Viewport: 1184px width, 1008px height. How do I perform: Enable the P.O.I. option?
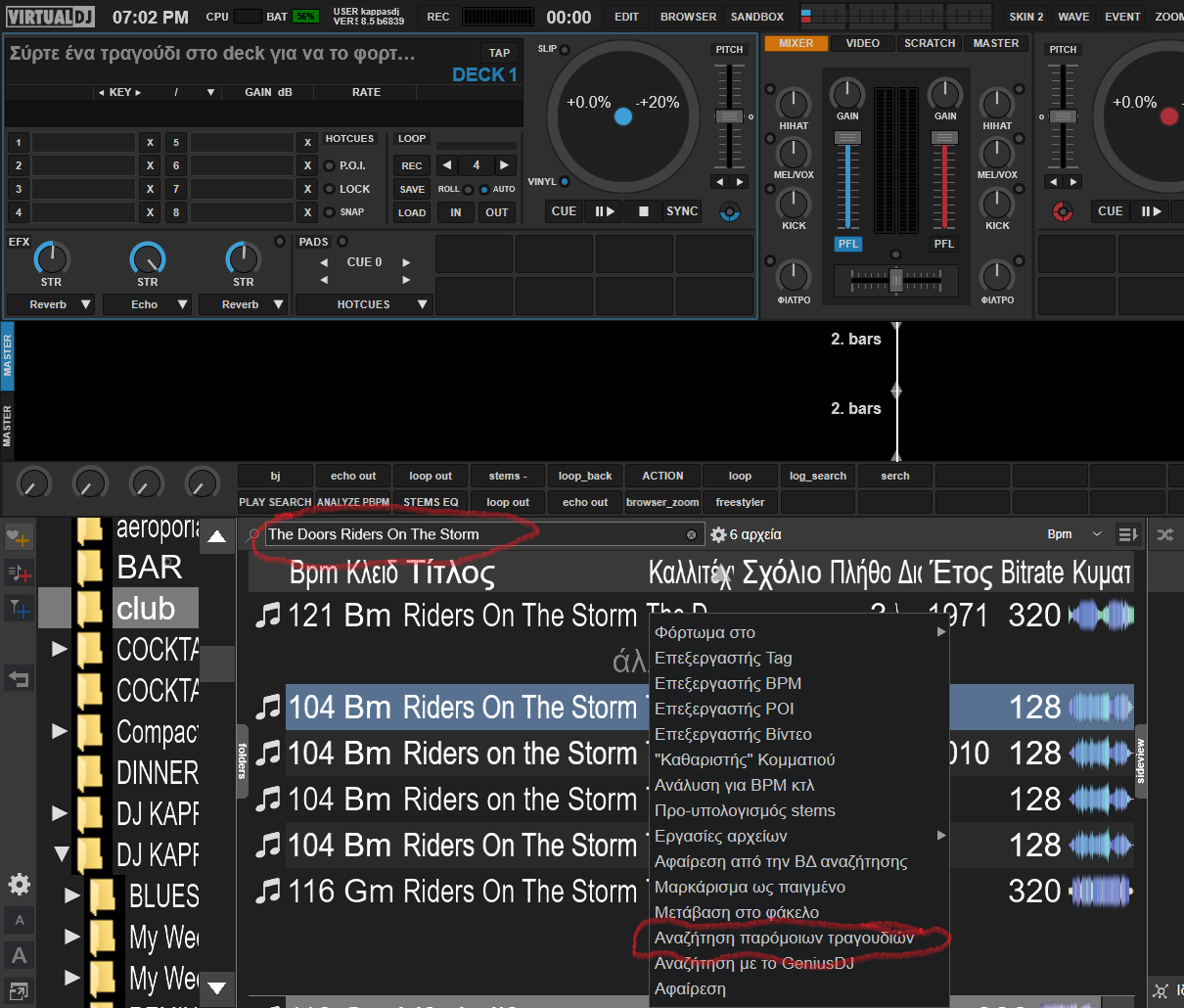pos(330,165)
